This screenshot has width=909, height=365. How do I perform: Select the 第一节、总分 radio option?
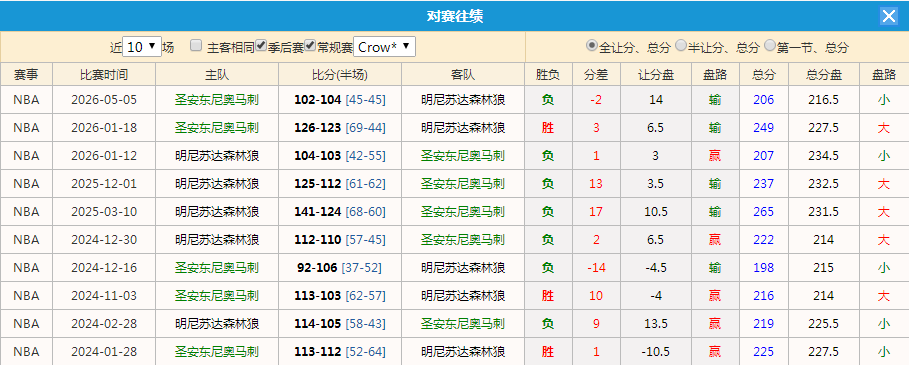pyautogui.click(x=770, y=45)
